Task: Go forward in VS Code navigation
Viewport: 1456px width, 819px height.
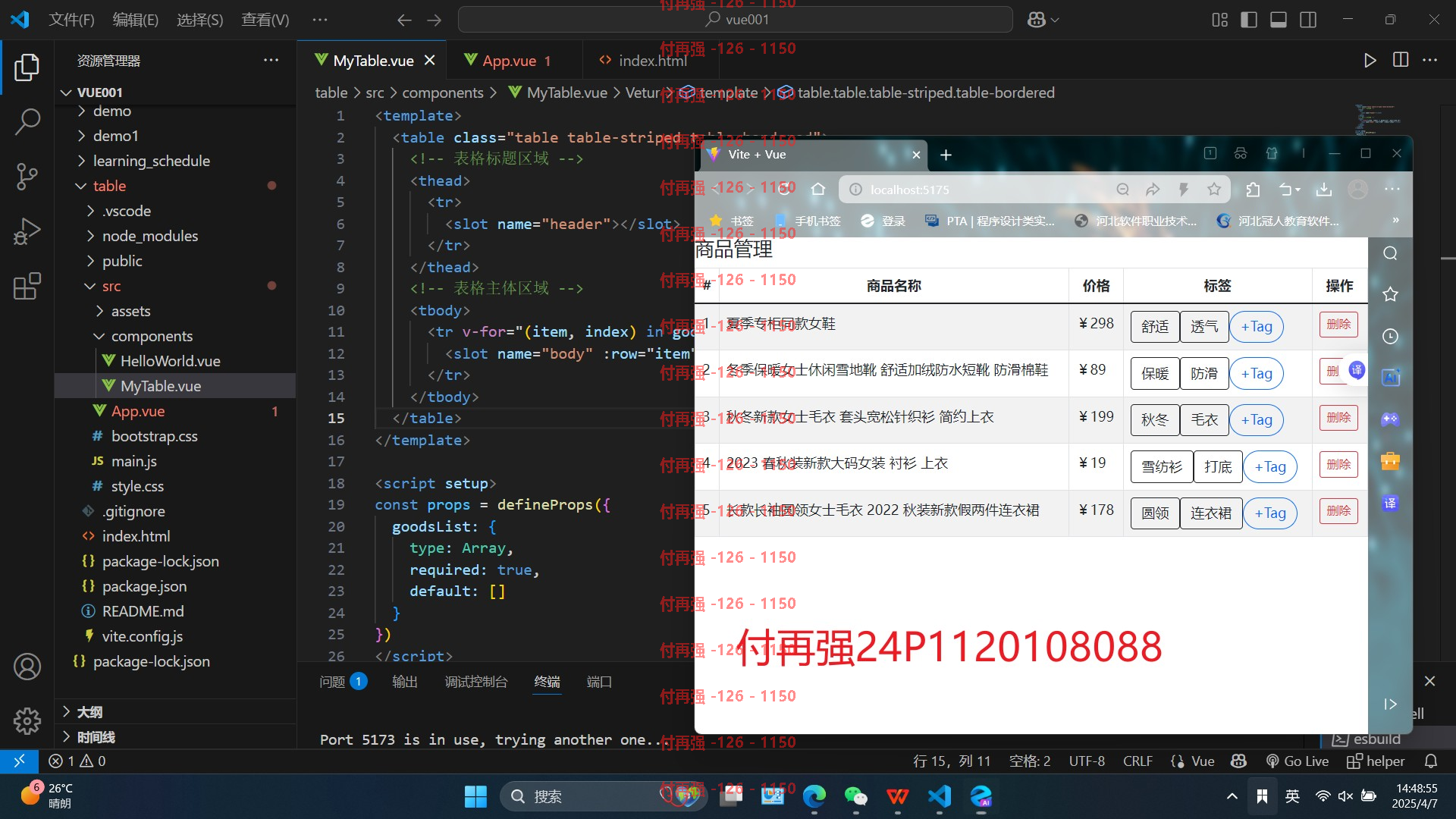Action: click(434, 20)
